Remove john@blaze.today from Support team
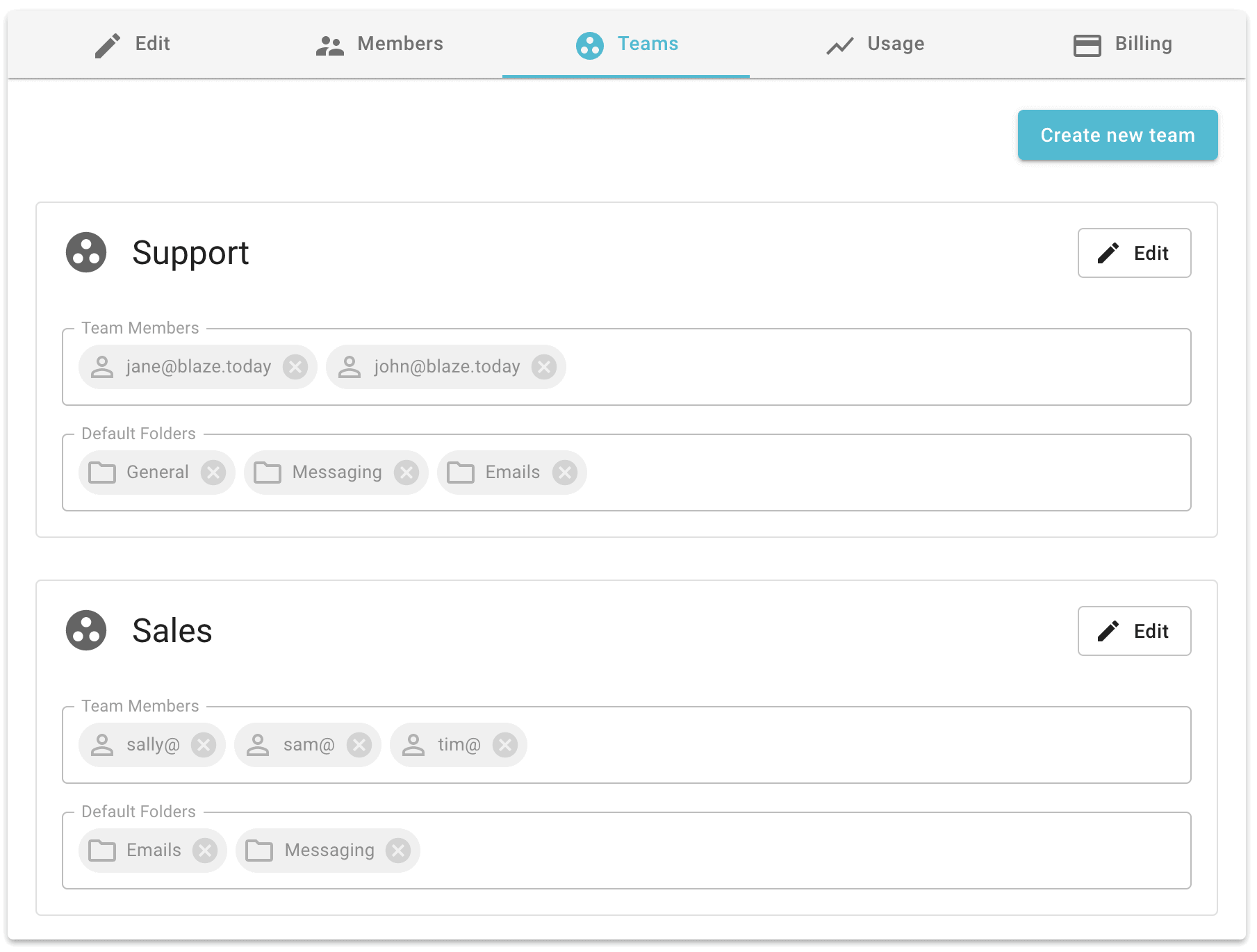Screen dimensions: 1257x952 (x=544, y=367)
